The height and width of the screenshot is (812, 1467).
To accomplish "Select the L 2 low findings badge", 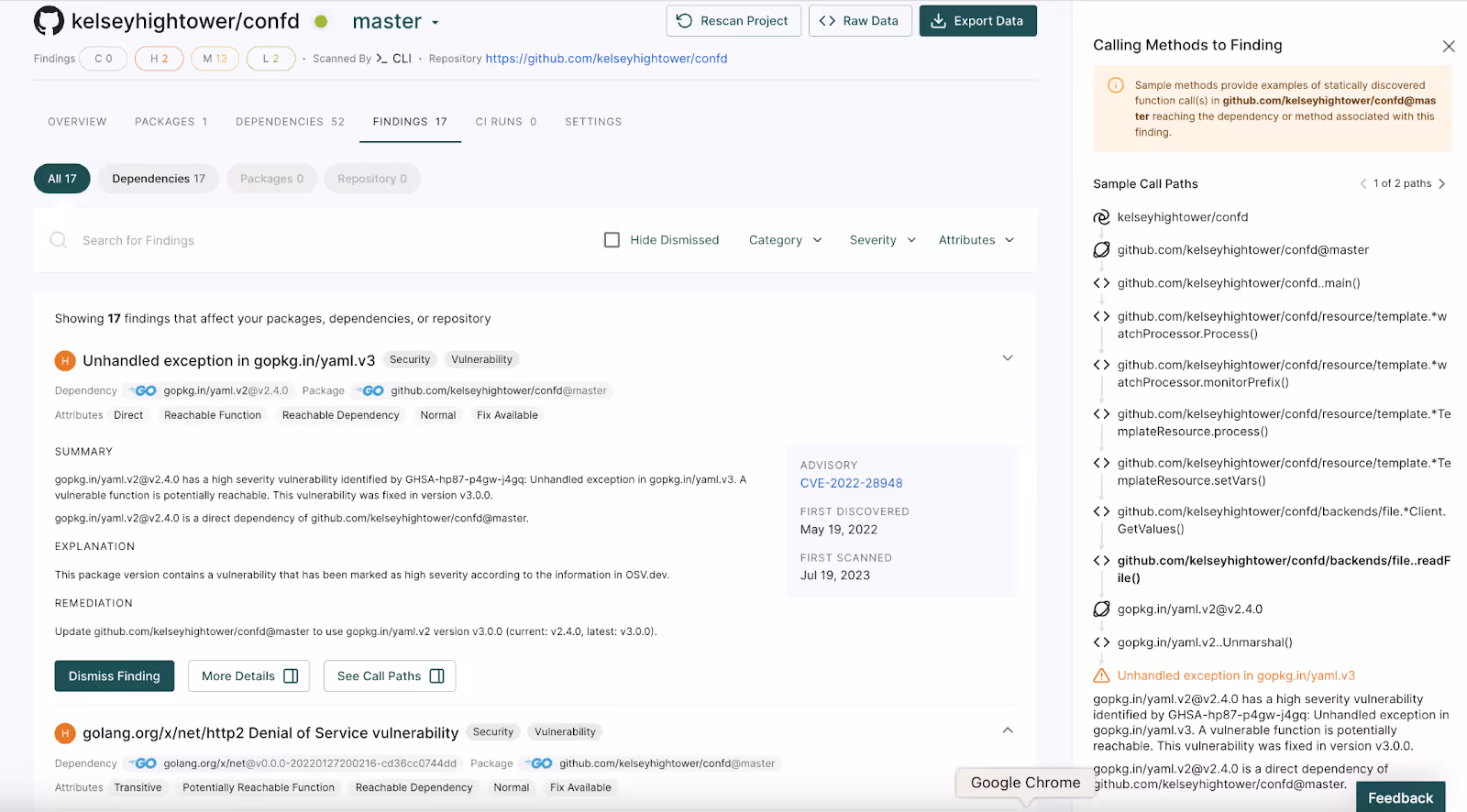I will coord(270,59).
